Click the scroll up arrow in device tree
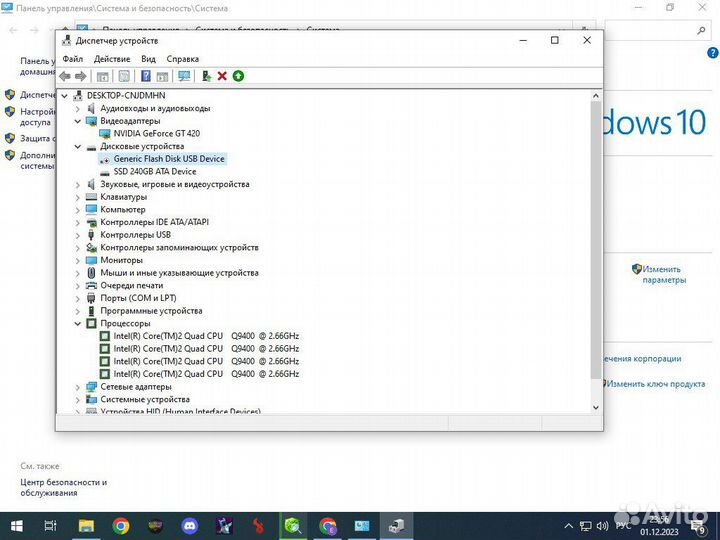Viewport: 720px width, 540px height. pos(596,96)
